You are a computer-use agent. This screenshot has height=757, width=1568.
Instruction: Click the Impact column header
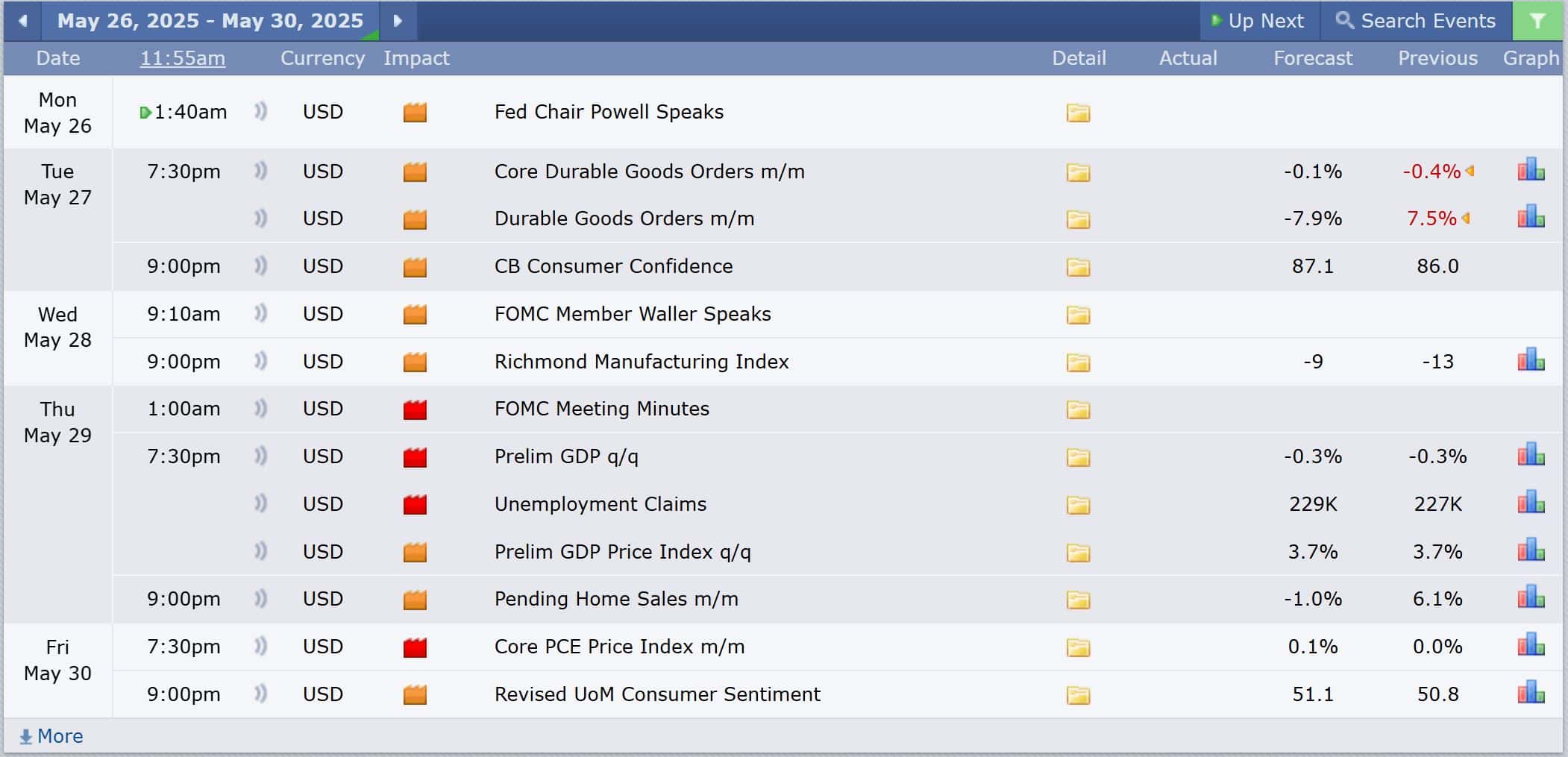pos(416,58)
